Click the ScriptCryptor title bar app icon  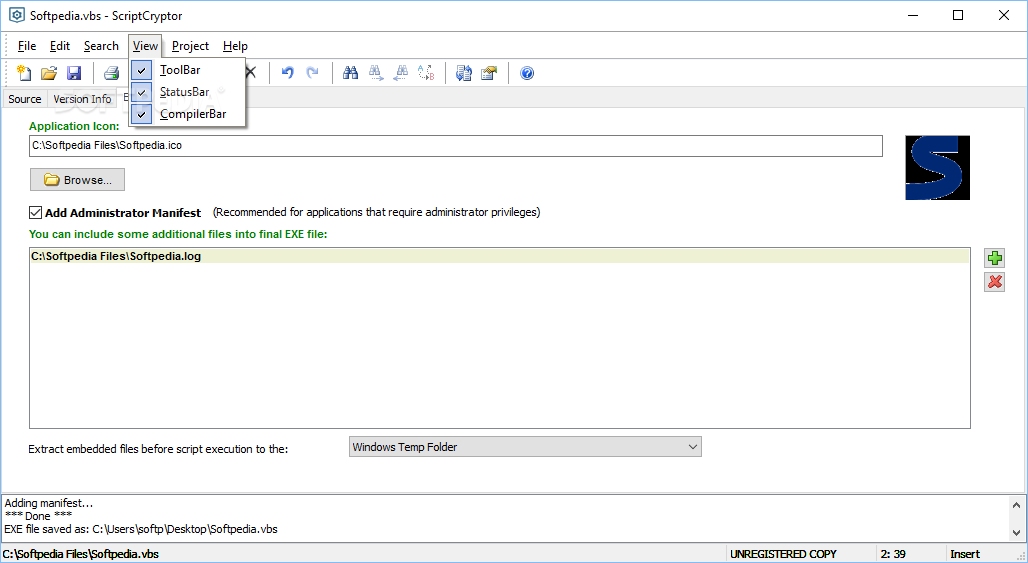tap(16, 15)
